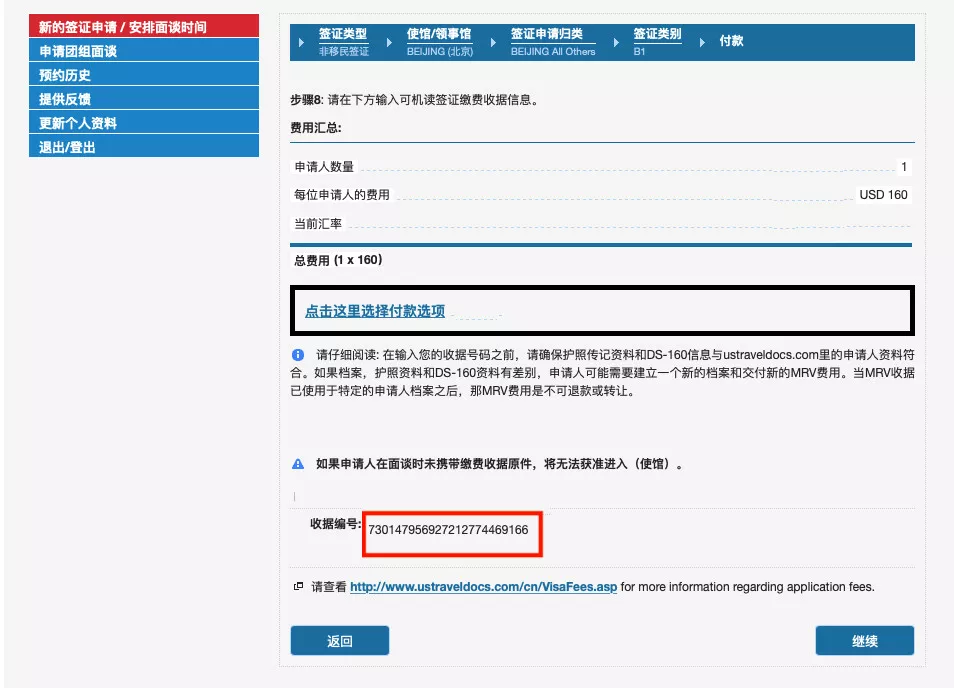Viewport: 954px width, 688px height.
Task: Click arrow icon before 付款
Action: [x=702, y=43]
